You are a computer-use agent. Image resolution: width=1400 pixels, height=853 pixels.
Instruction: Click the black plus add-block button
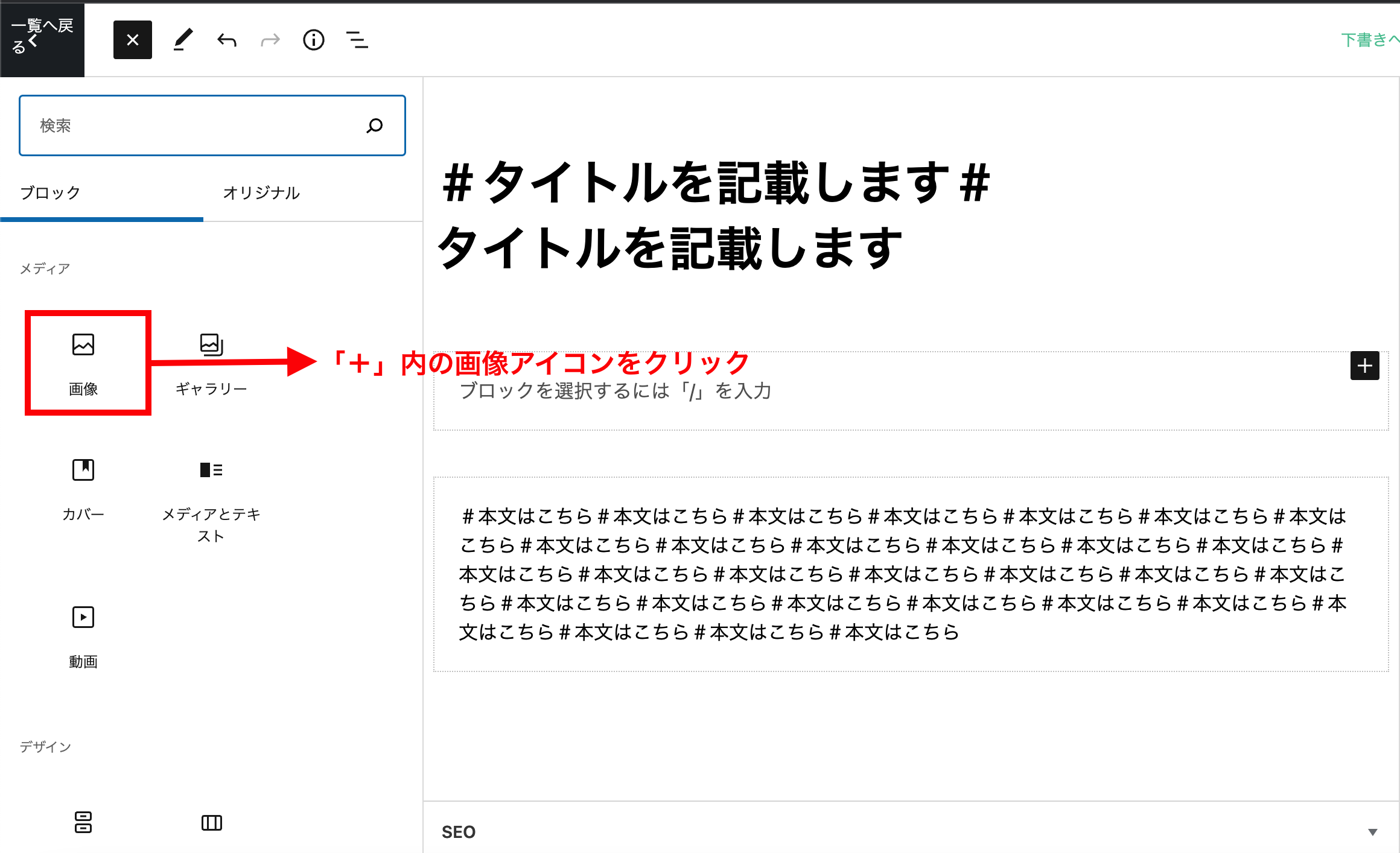tap(1364, 366)
